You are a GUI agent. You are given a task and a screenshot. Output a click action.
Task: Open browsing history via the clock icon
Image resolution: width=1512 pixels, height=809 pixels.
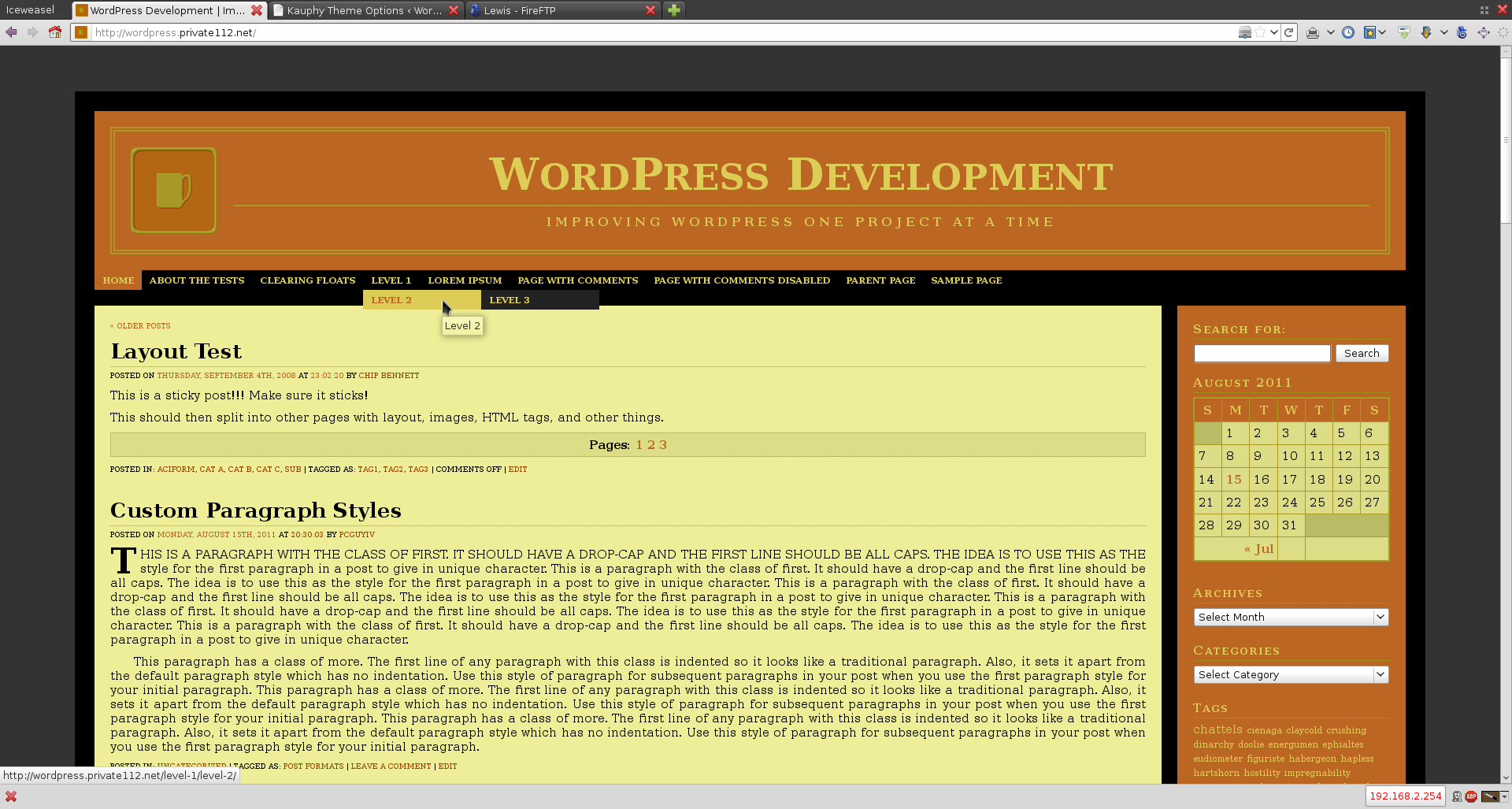[1348, 32]
